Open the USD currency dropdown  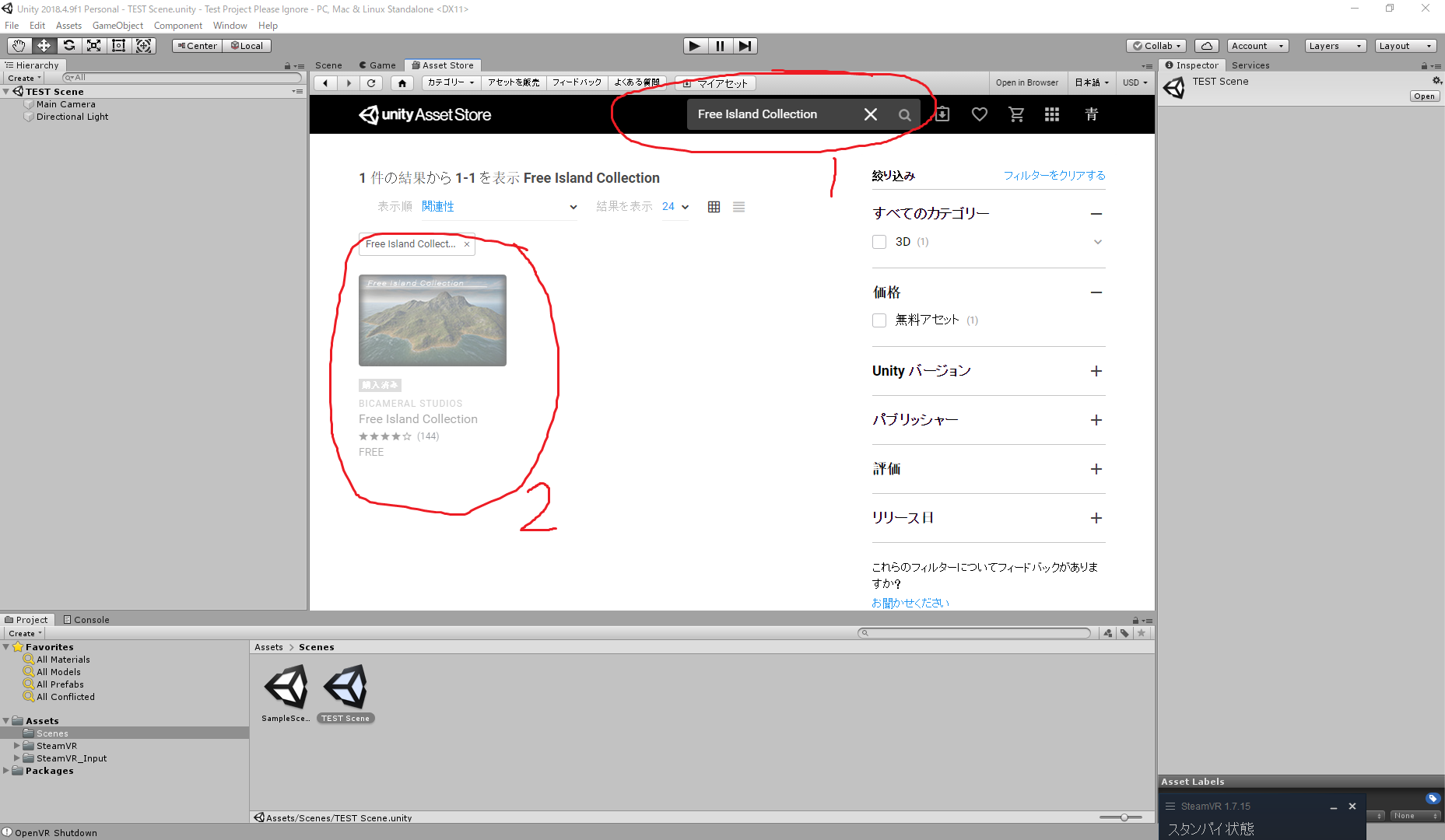click(1135, 82)
